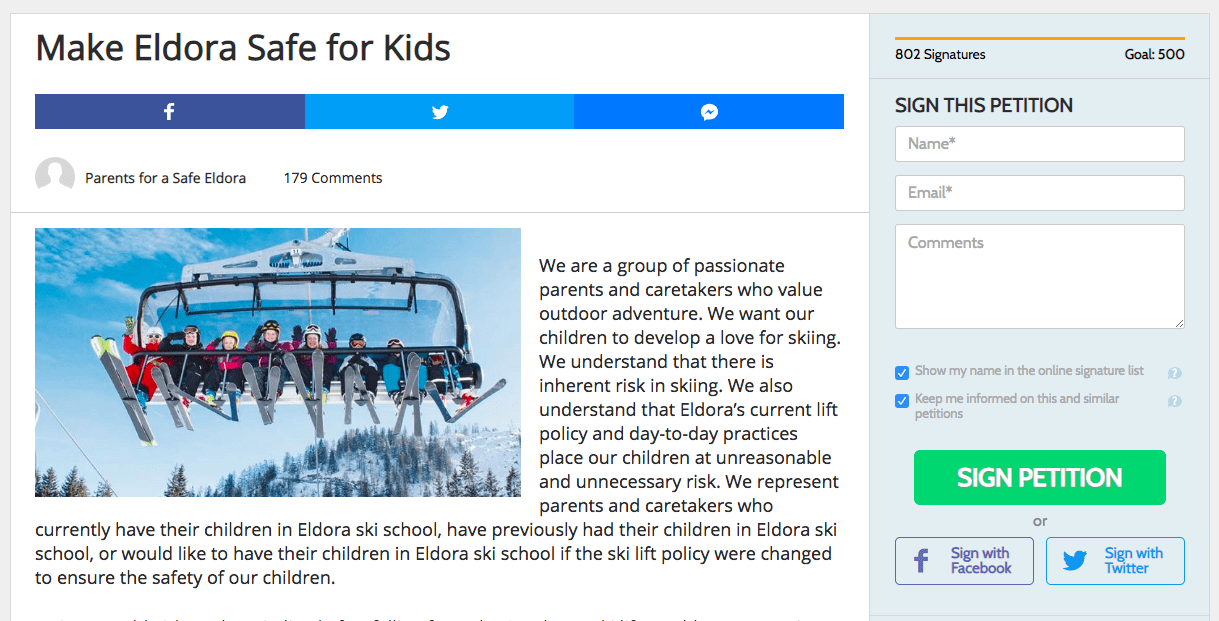Click inside the Comments text area
Viewport: 1219px width, 621px height.
click(x=1040, y=276)
